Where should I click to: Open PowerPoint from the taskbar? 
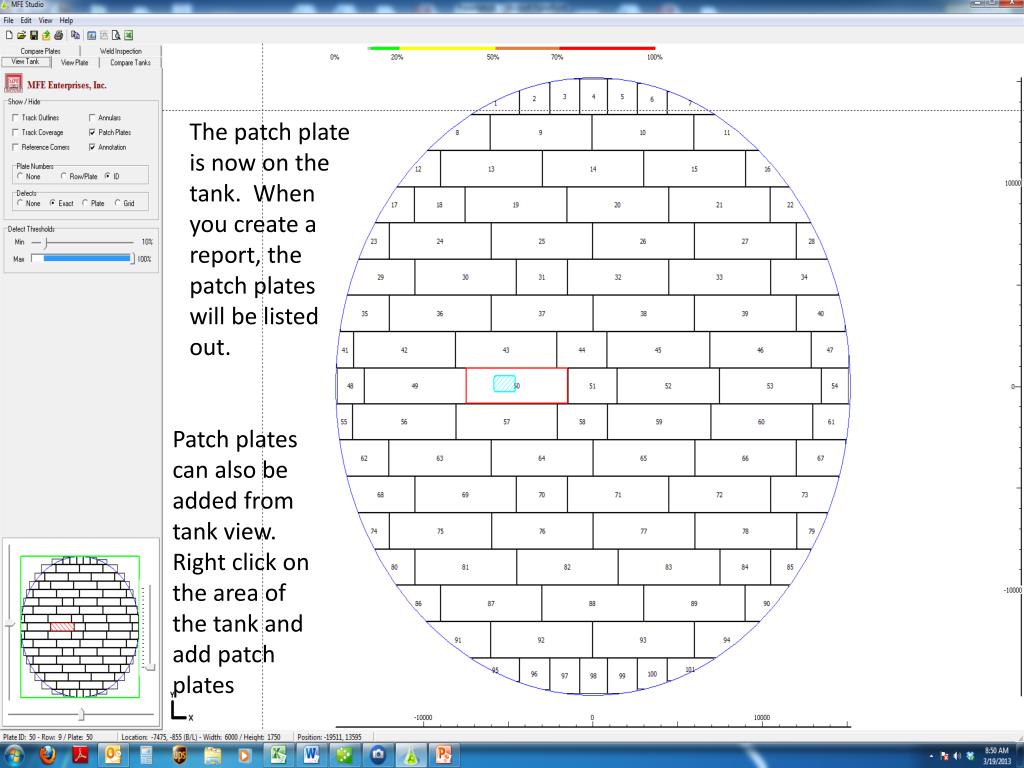(x=444, y=756)
